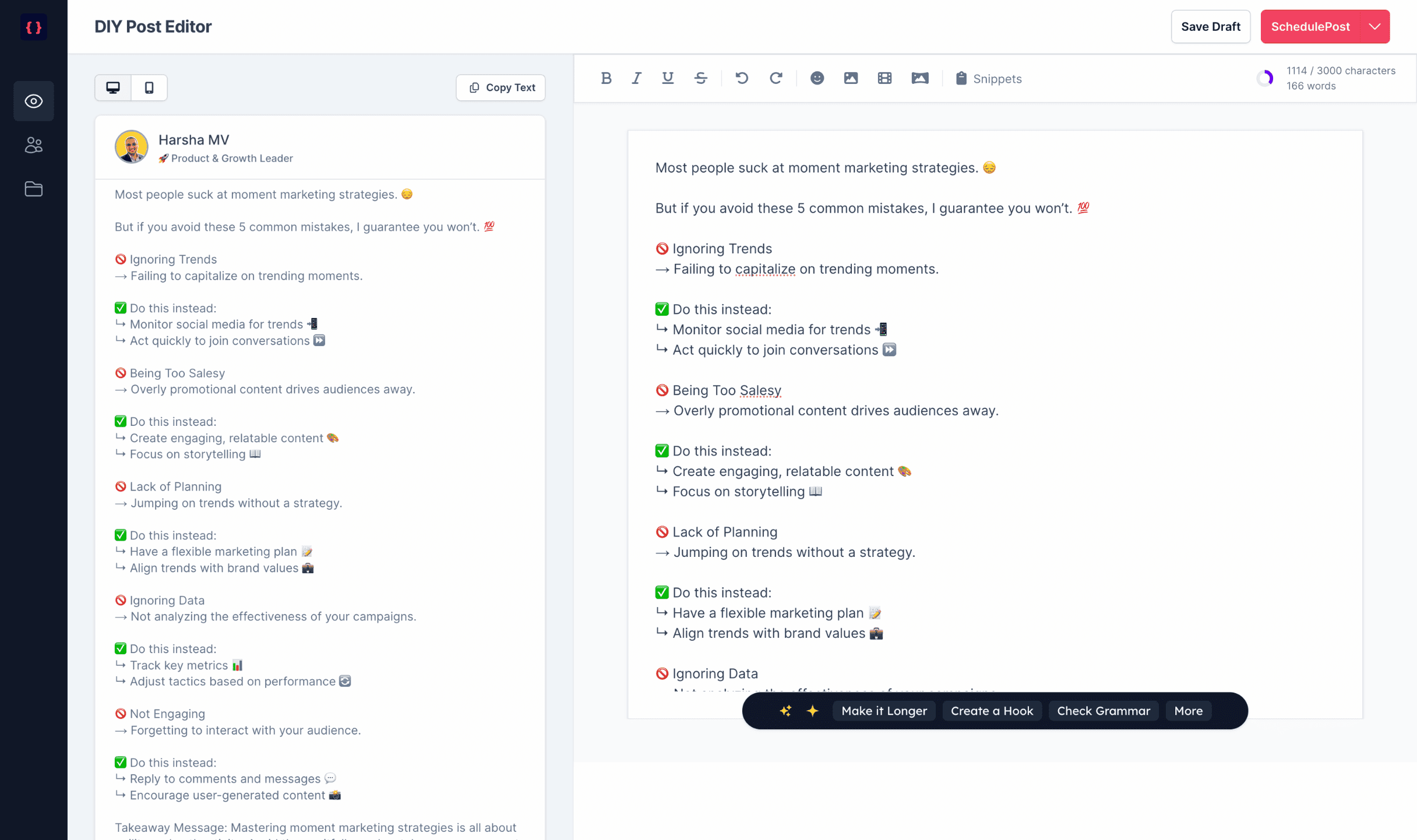Viewport: 1417px width, 840px height.
Task: Open the people section in the sidebar
Action: [x=34, y=145]
